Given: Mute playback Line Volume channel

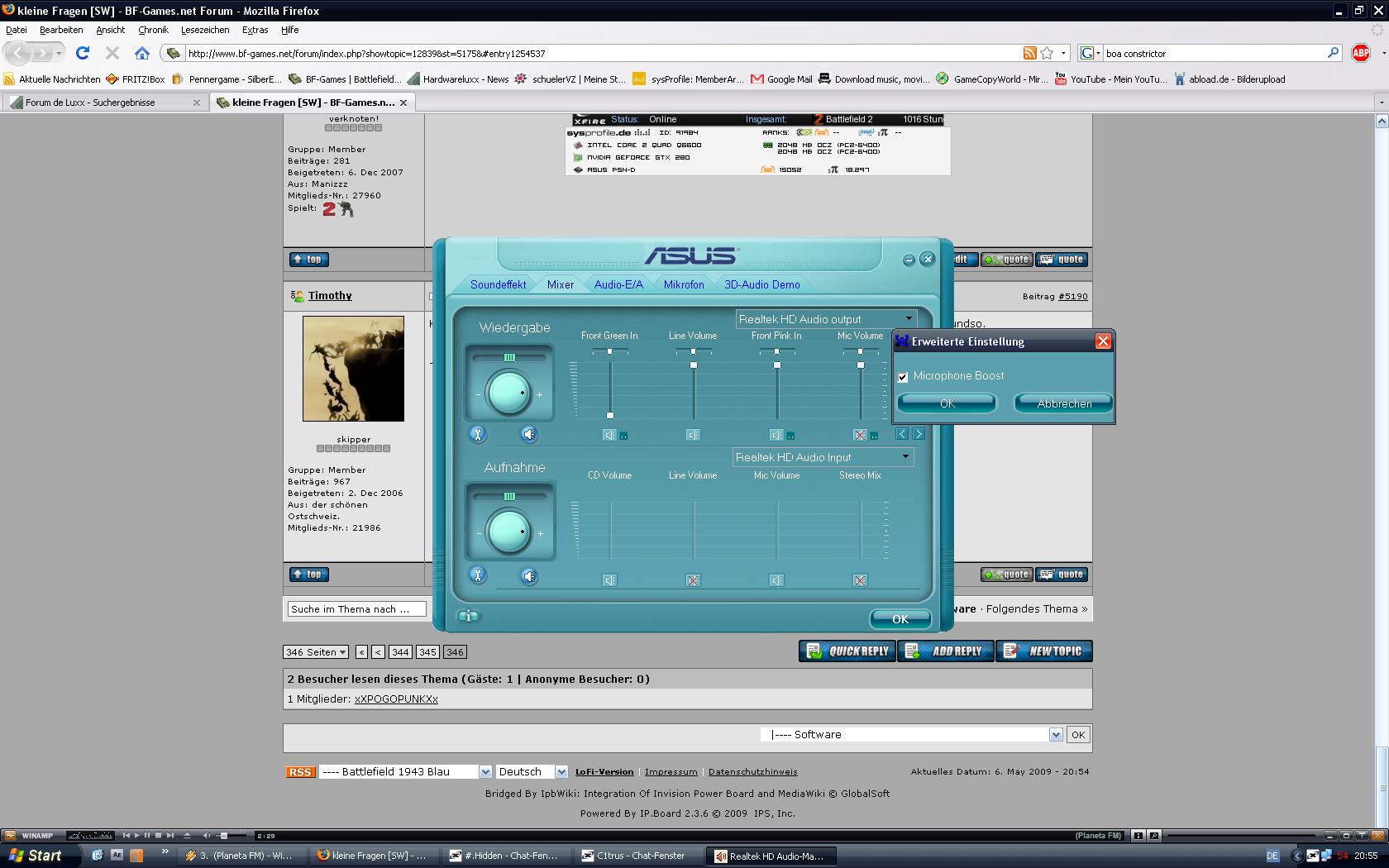Looking at the screenshot, I should (693, 435).
